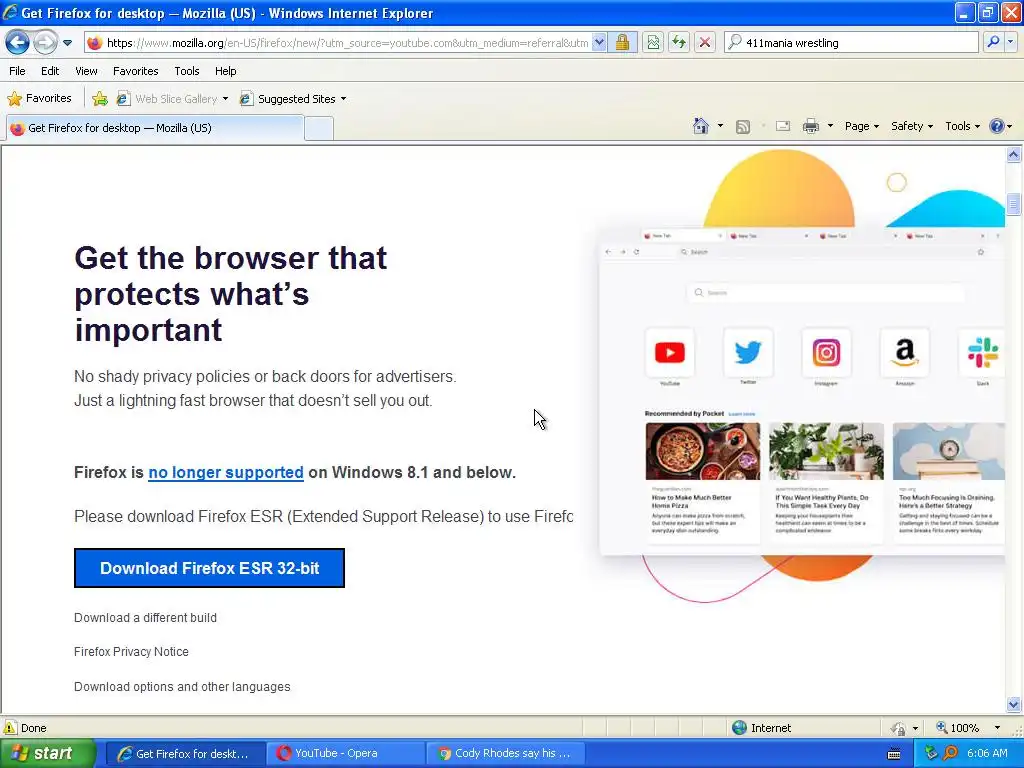The height and width of the screenshot is (768, 1024).
Task: Click the Home icon in command bar
Action: [701, 126]
